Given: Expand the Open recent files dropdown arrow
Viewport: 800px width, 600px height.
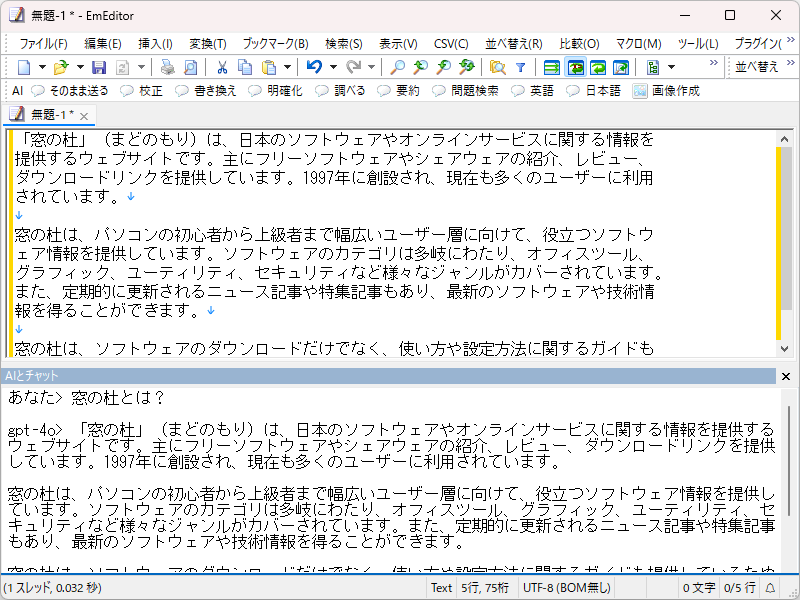Looking at the screenshot, I should (80, 67).
